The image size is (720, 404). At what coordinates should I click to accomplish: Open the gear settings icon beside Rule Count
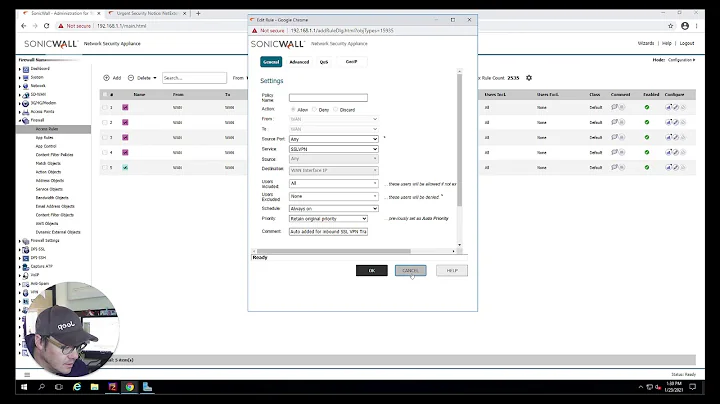tap(529, 78)
